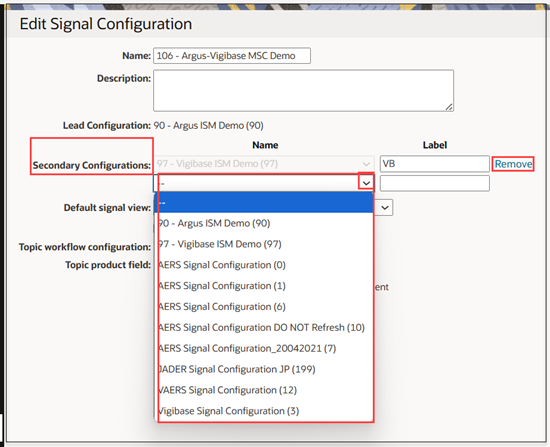The height and width of the screenshot is (447, 550).
Task: Open the disabled 97 - Vigibase ISM Demo dropdown
Action: click(264, 164)
